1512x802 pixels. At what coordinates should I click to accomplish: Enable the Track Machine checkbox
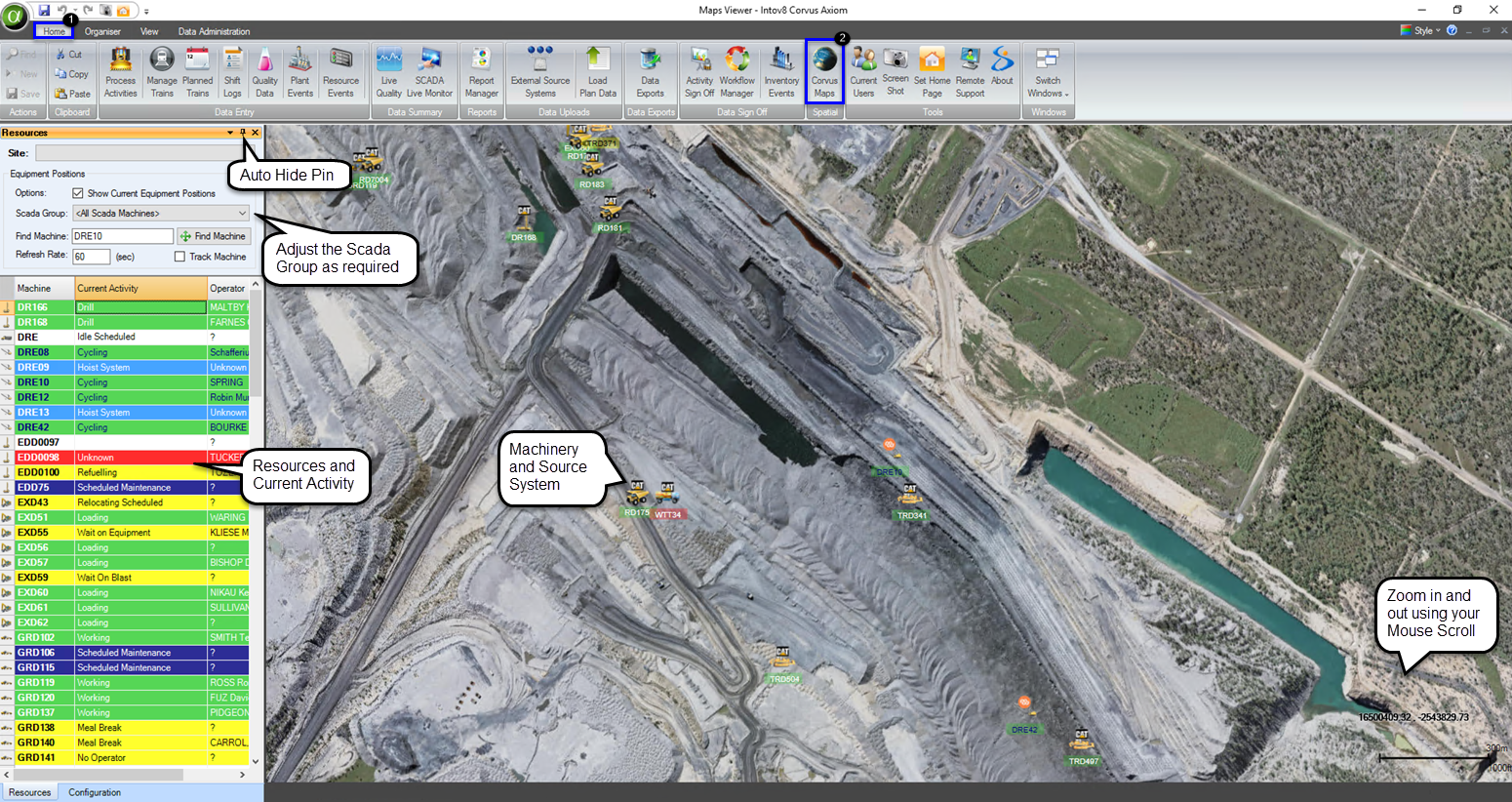point(179,257)
